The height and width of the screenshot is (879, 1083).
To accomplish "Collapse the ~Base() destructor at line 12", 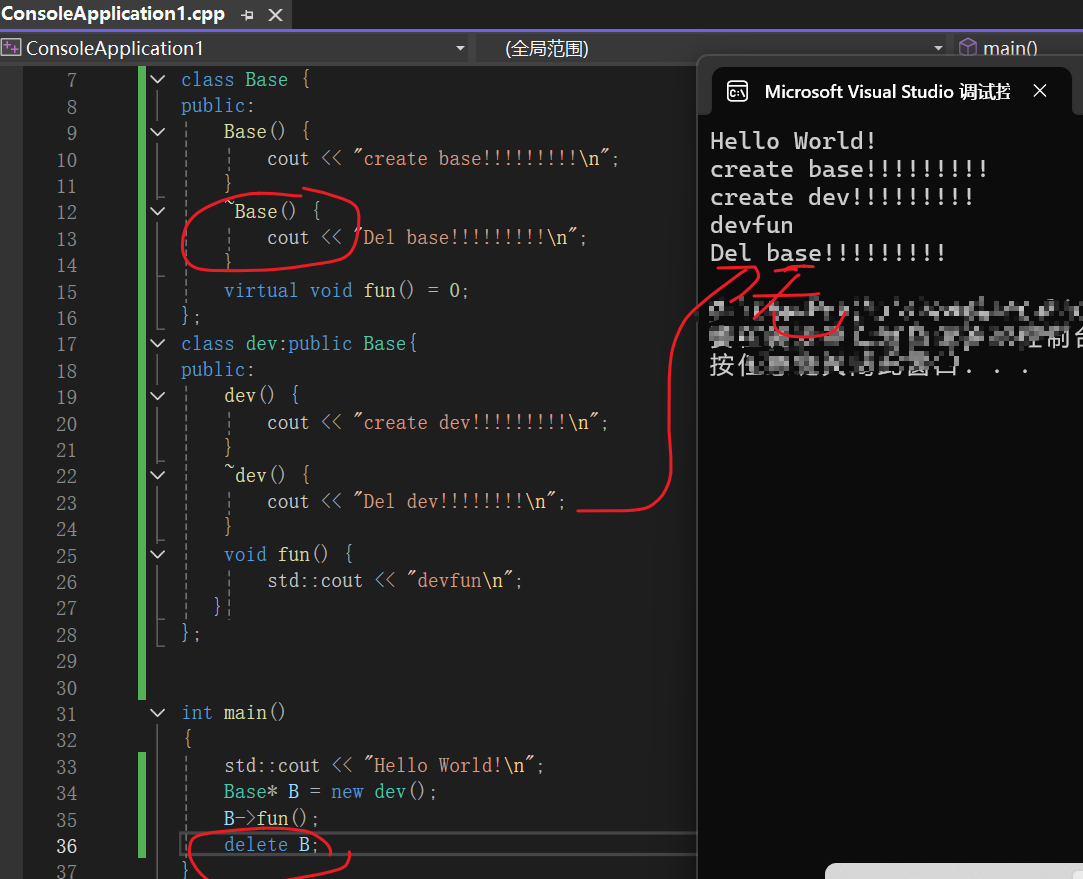I will coord(157,211).
